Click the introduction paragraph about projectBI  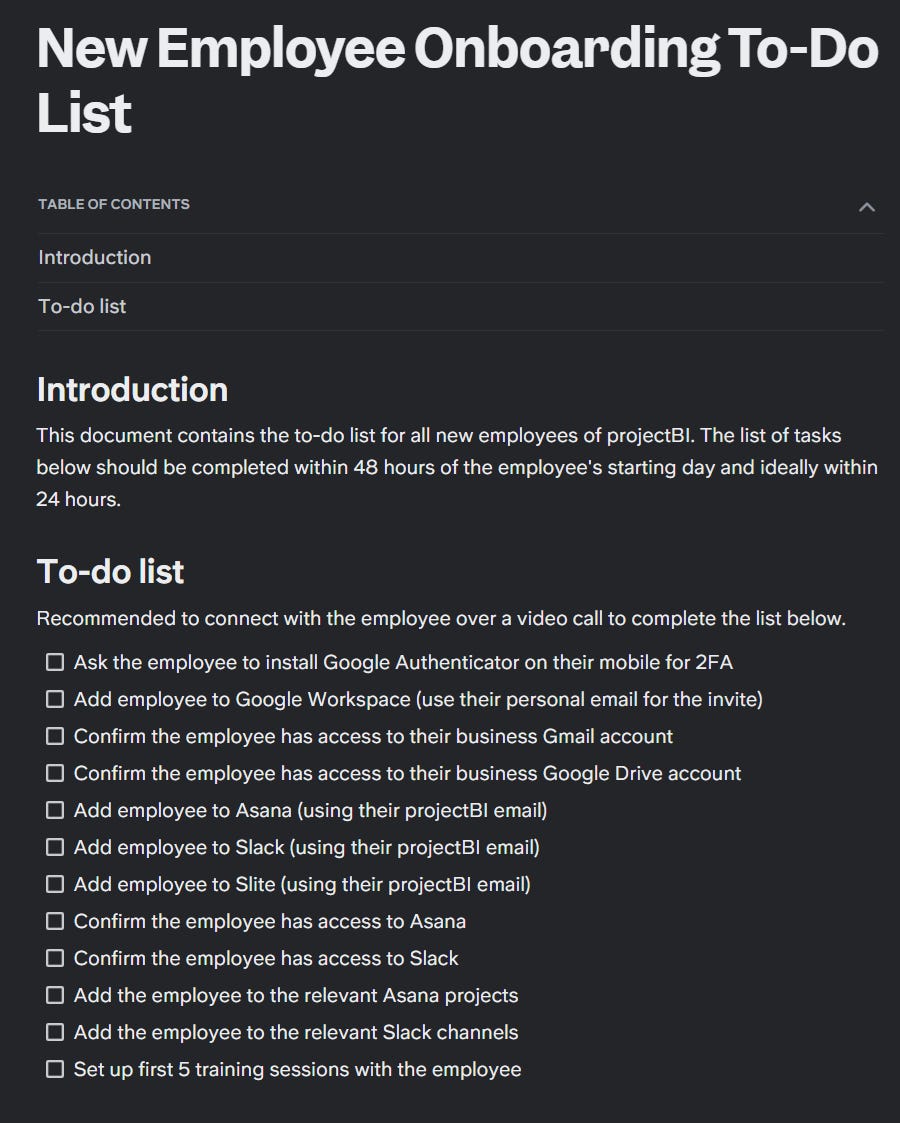[x=456, y=467]
